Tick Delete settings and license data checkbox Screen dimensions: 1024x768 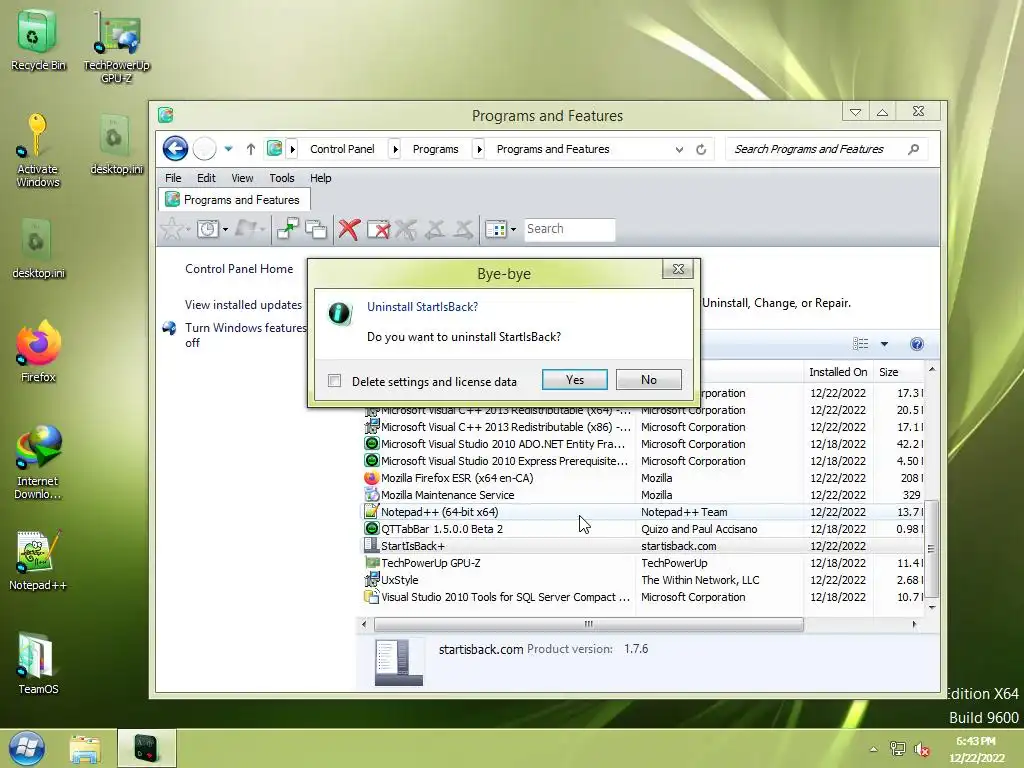pos(334,381)
